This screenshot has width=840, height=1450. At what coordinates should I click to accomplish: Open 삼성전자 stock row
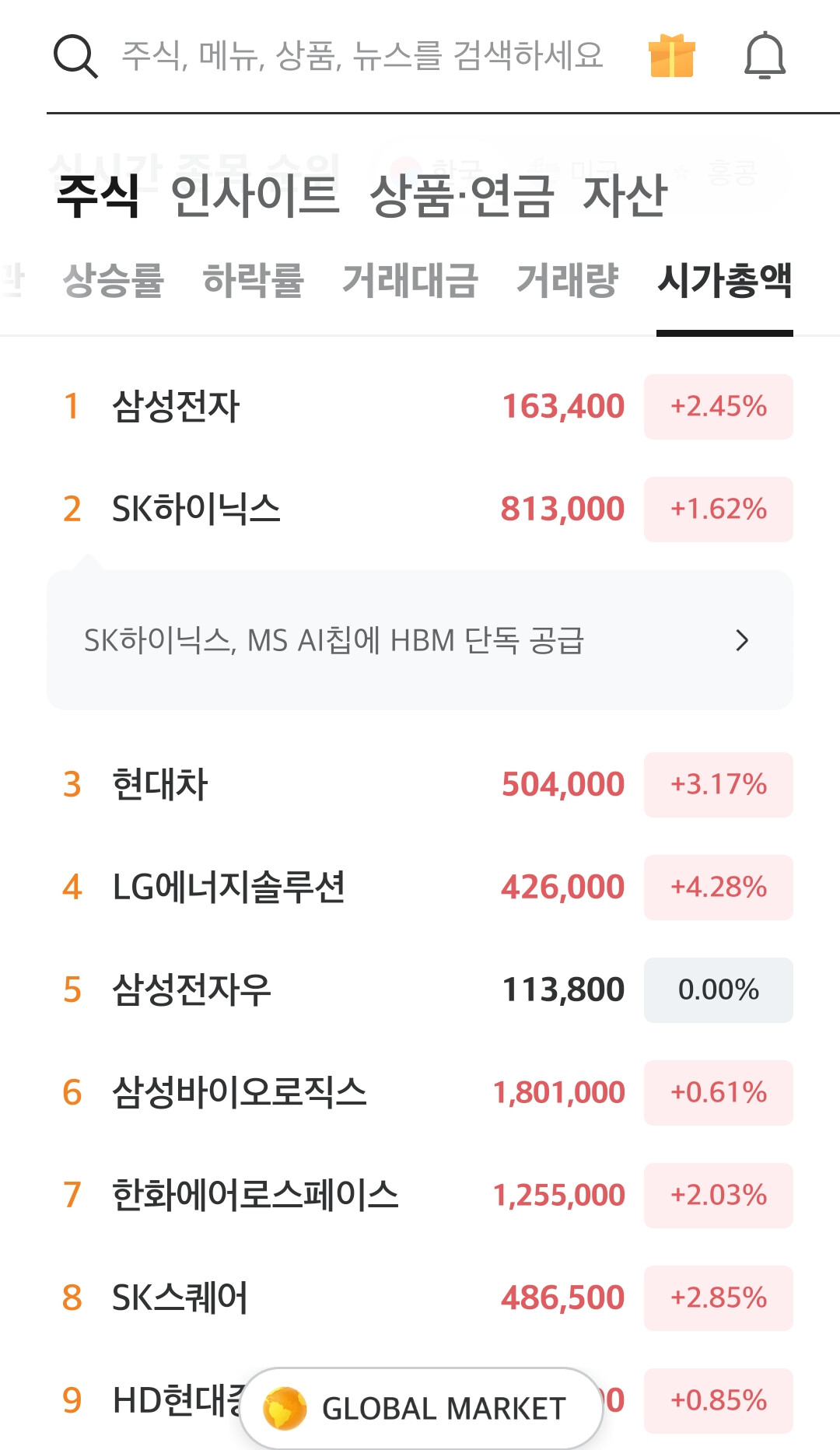(x=177, y=406)
